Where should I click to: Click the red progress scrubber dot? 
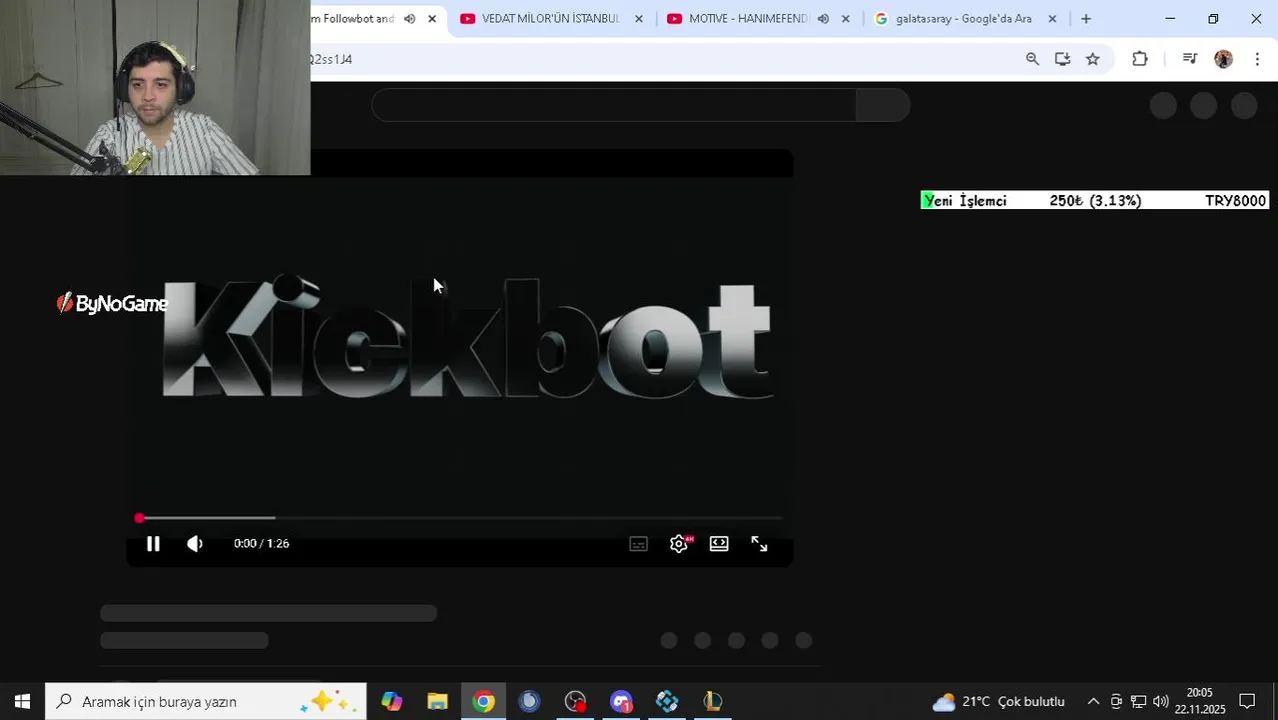click(x=139, y=518)
